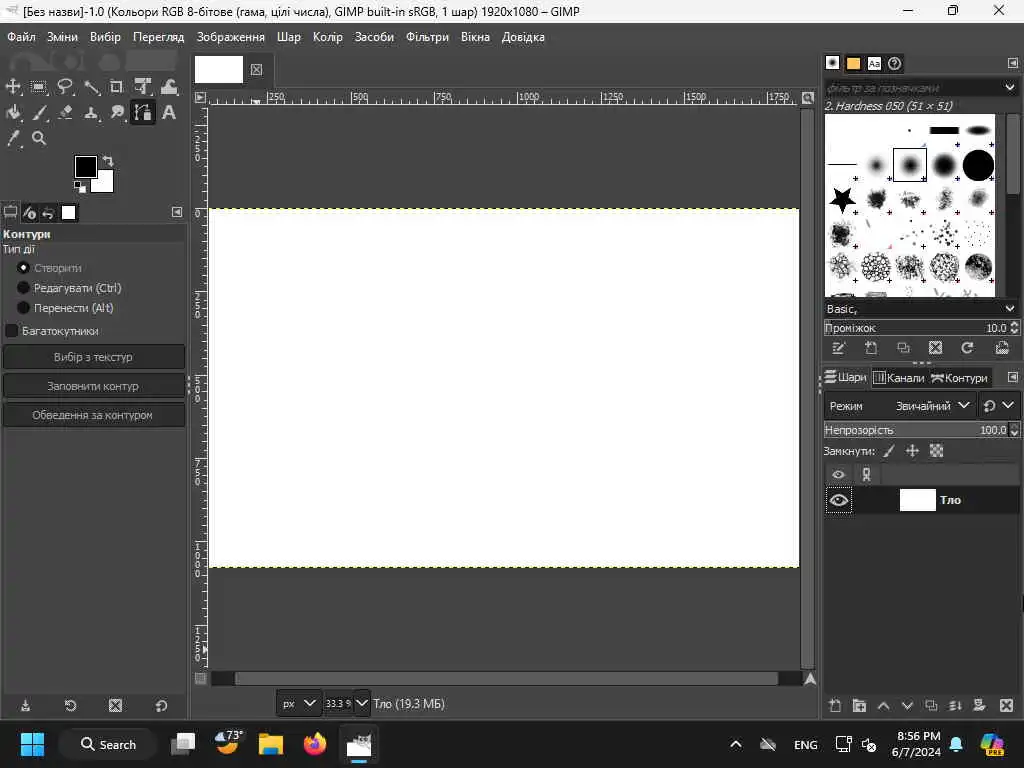Create a new layer icon
1024x768 pixels.
(x=835, y=705)
